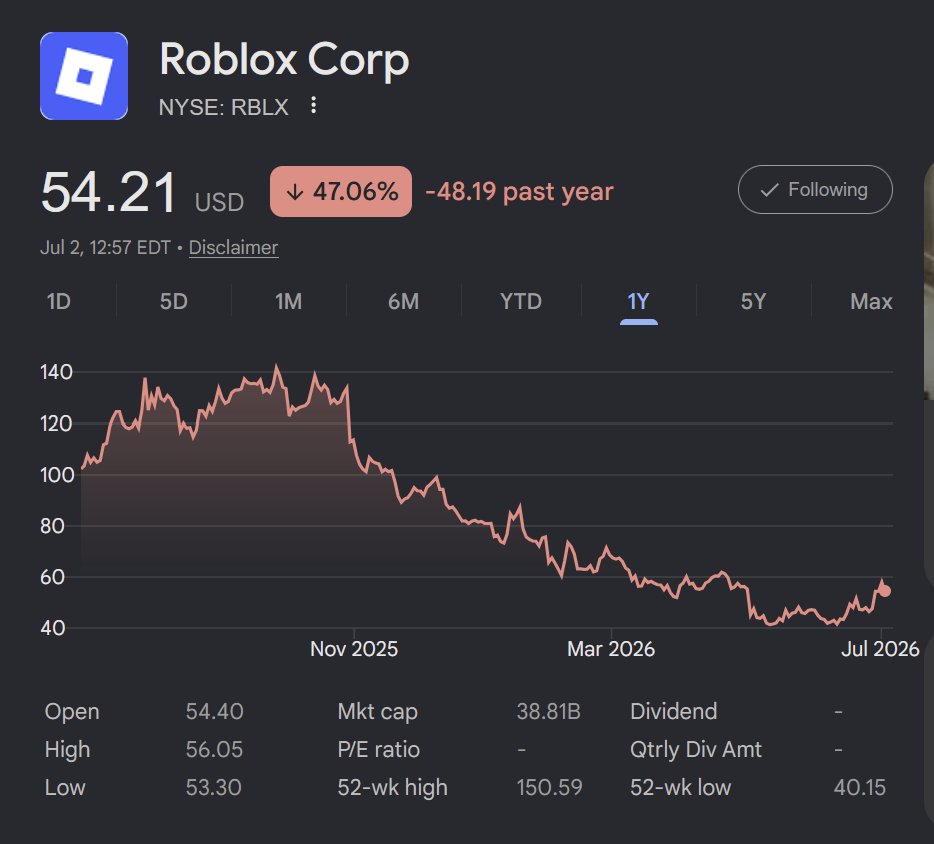Click the 52-wk low value 40.15
The image size is (934, 844).
[860, 787]
